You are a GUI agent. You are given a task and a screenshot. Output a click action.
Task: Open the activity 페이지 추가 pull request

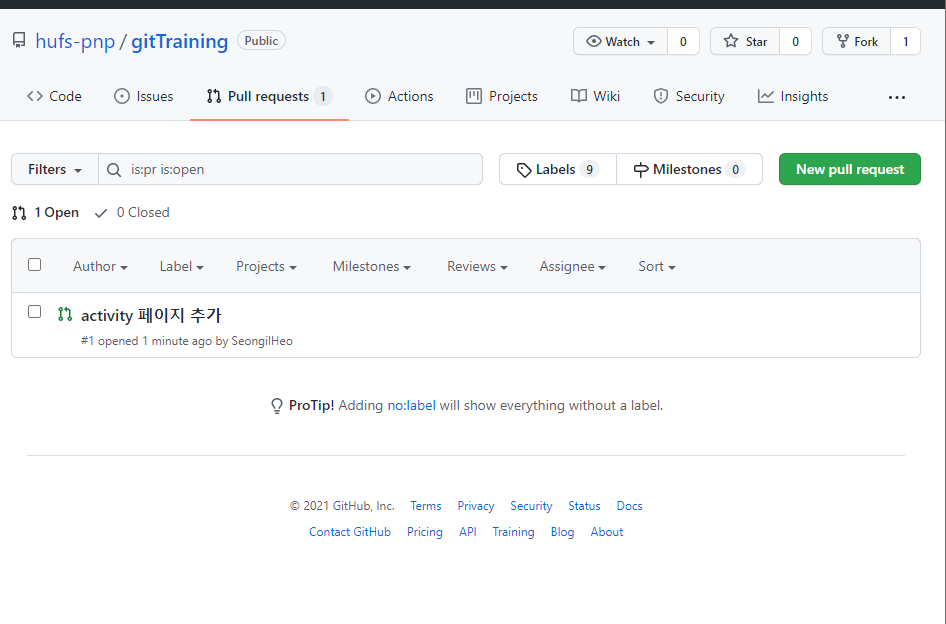coord(151,315)
